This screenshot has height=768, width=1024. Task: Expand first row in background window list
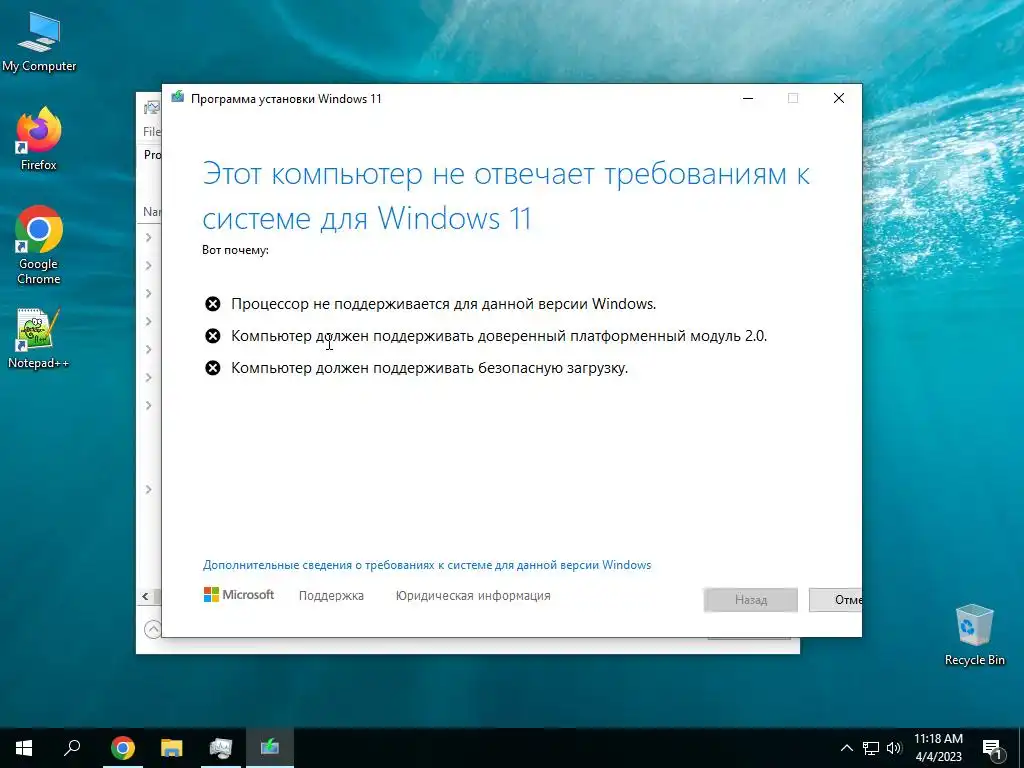tap(148, 237)
